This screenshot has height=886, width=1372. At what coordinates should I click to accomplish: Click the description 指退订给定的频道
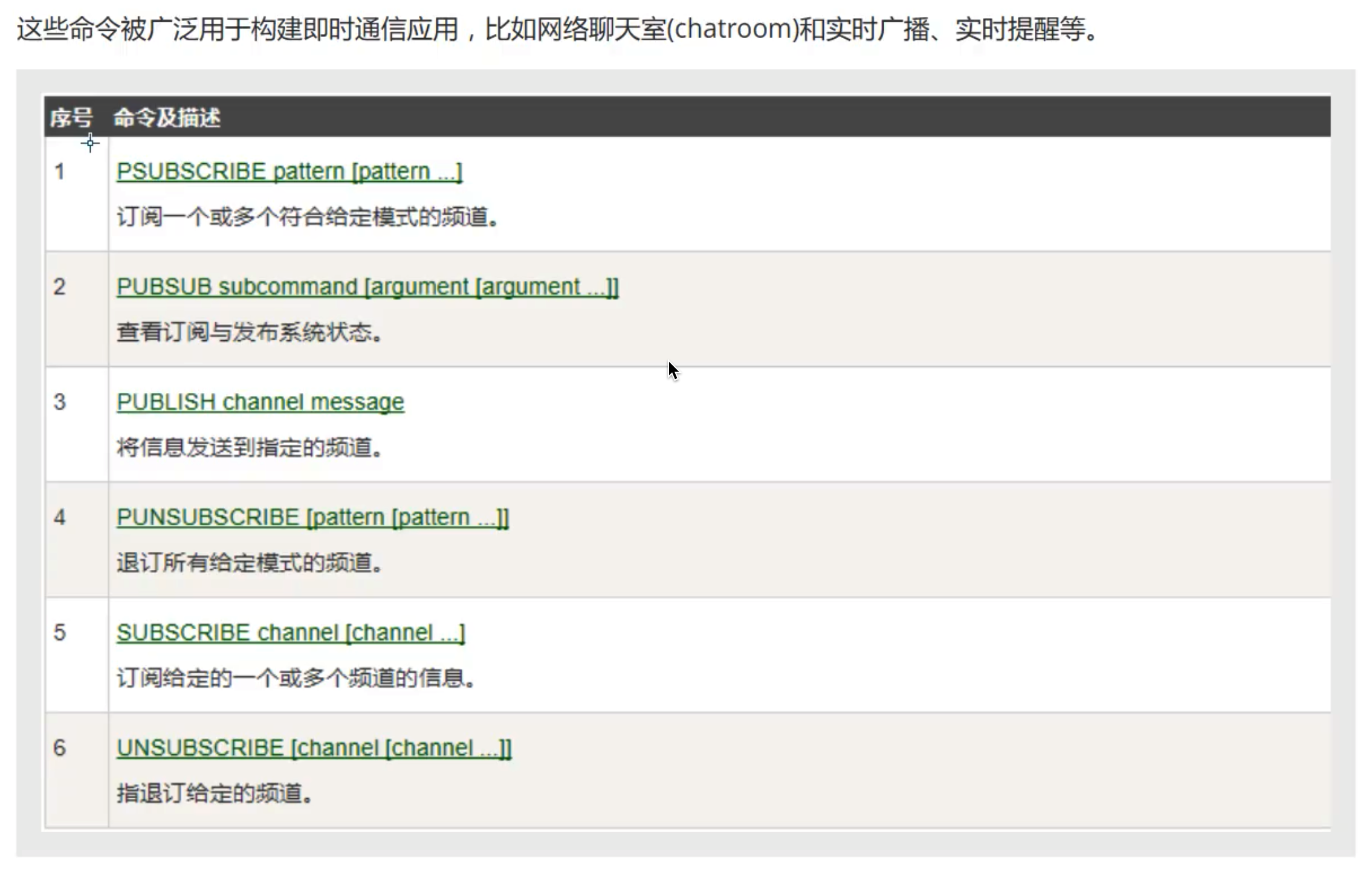click(x=215, y=794)
